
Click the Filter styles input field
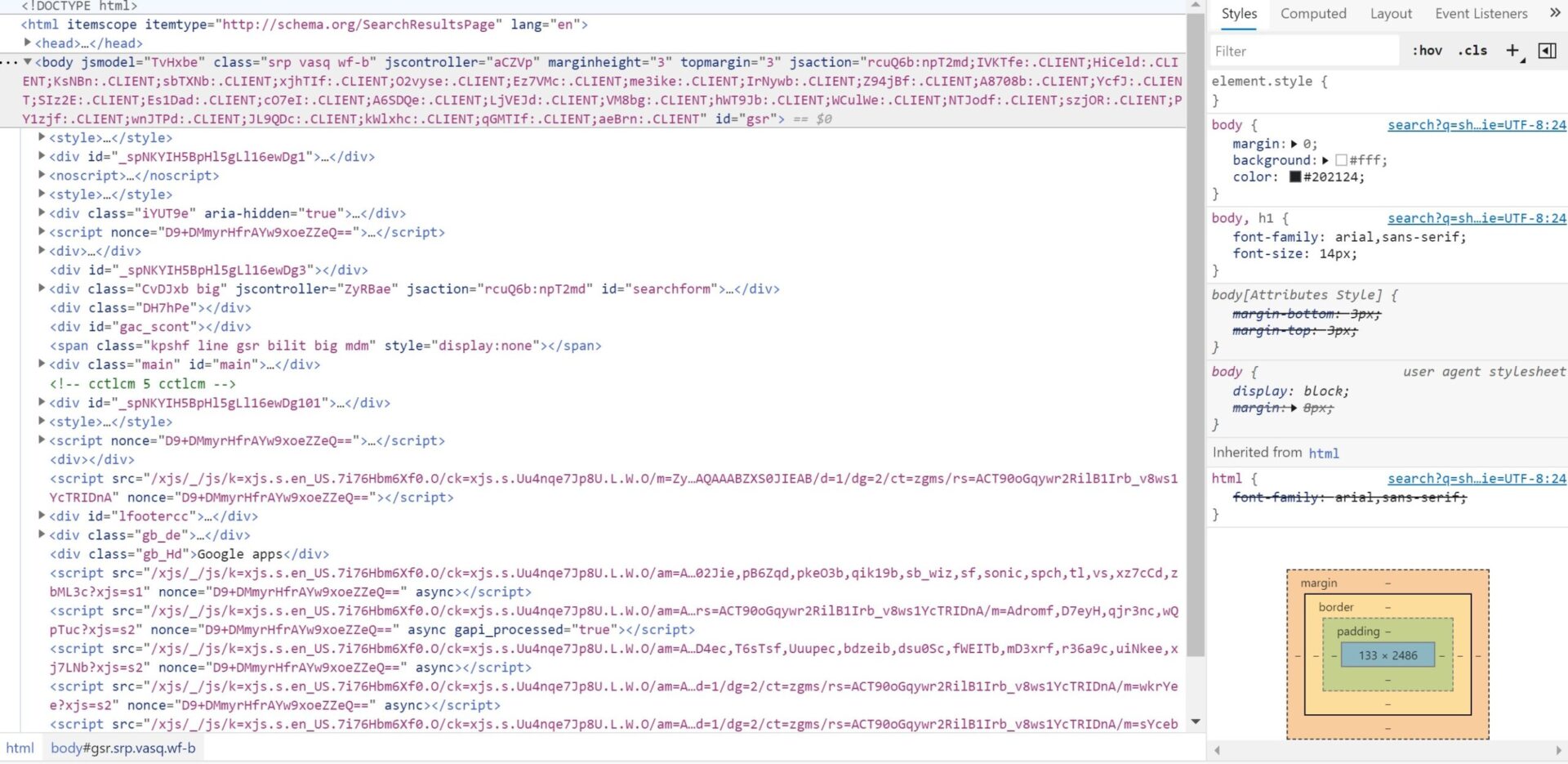tap(1303, 51)
